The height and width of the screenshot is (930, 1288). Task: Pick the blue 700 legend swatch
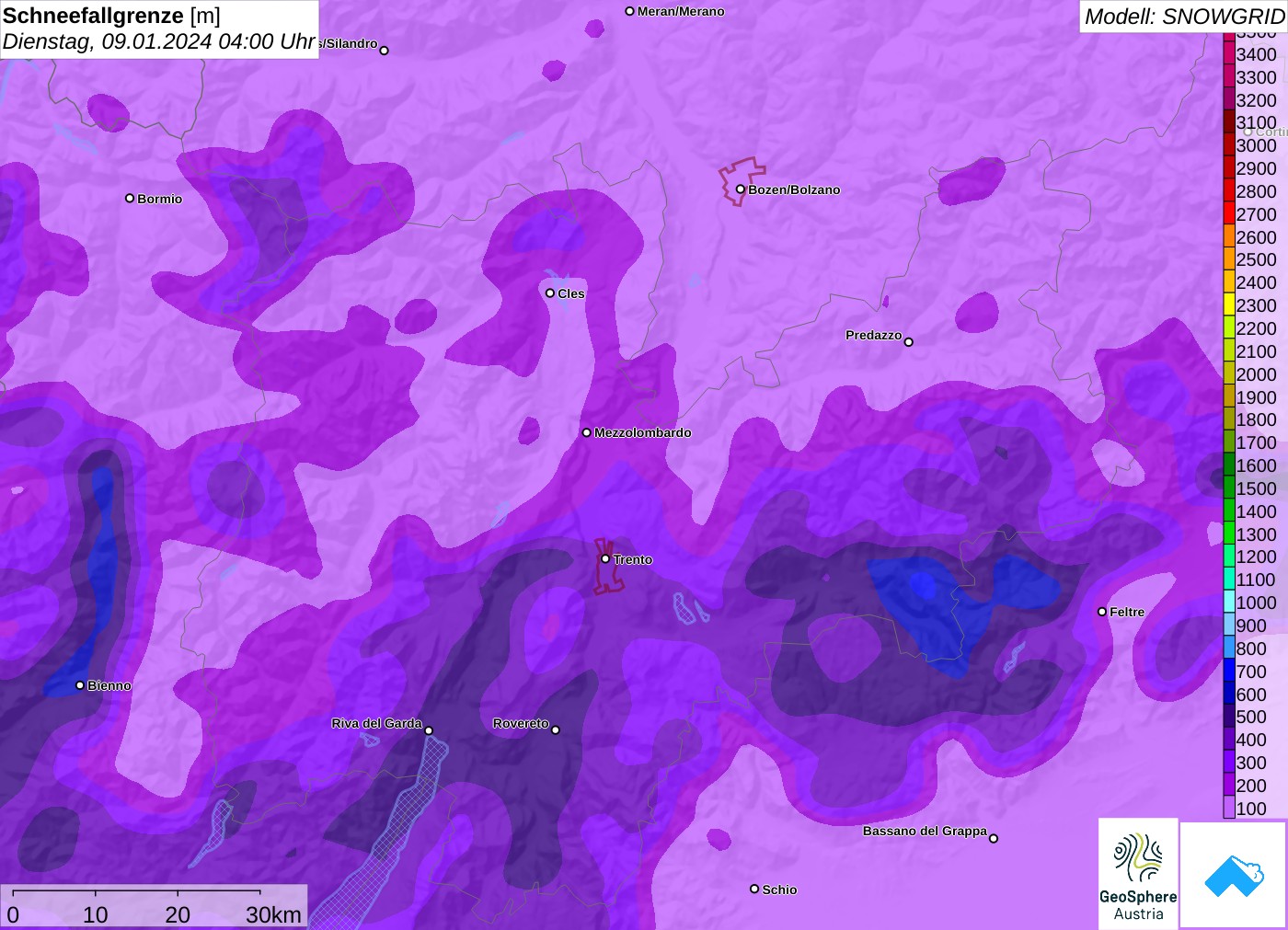(x=1229, y=672)
